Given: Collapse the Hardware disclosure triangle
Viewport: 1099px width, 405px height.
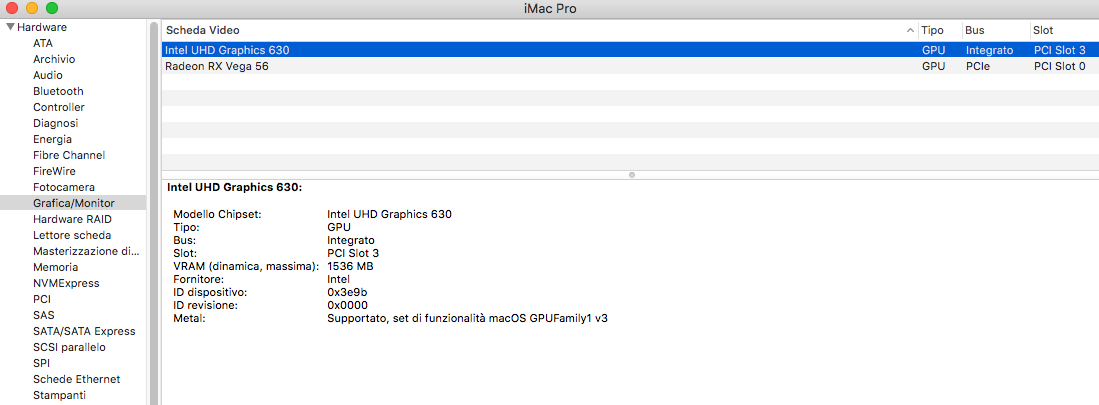Looking at the screenshot, I should 11,27.
